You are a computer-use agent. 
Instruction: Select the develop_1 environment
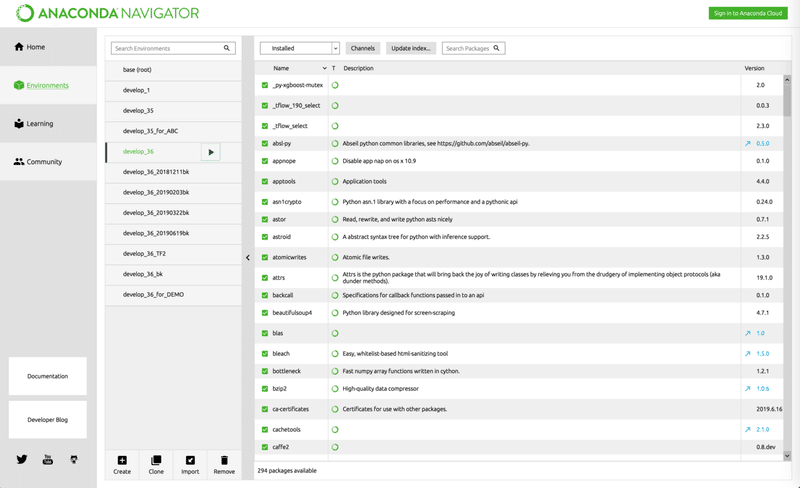pos(173,90)
